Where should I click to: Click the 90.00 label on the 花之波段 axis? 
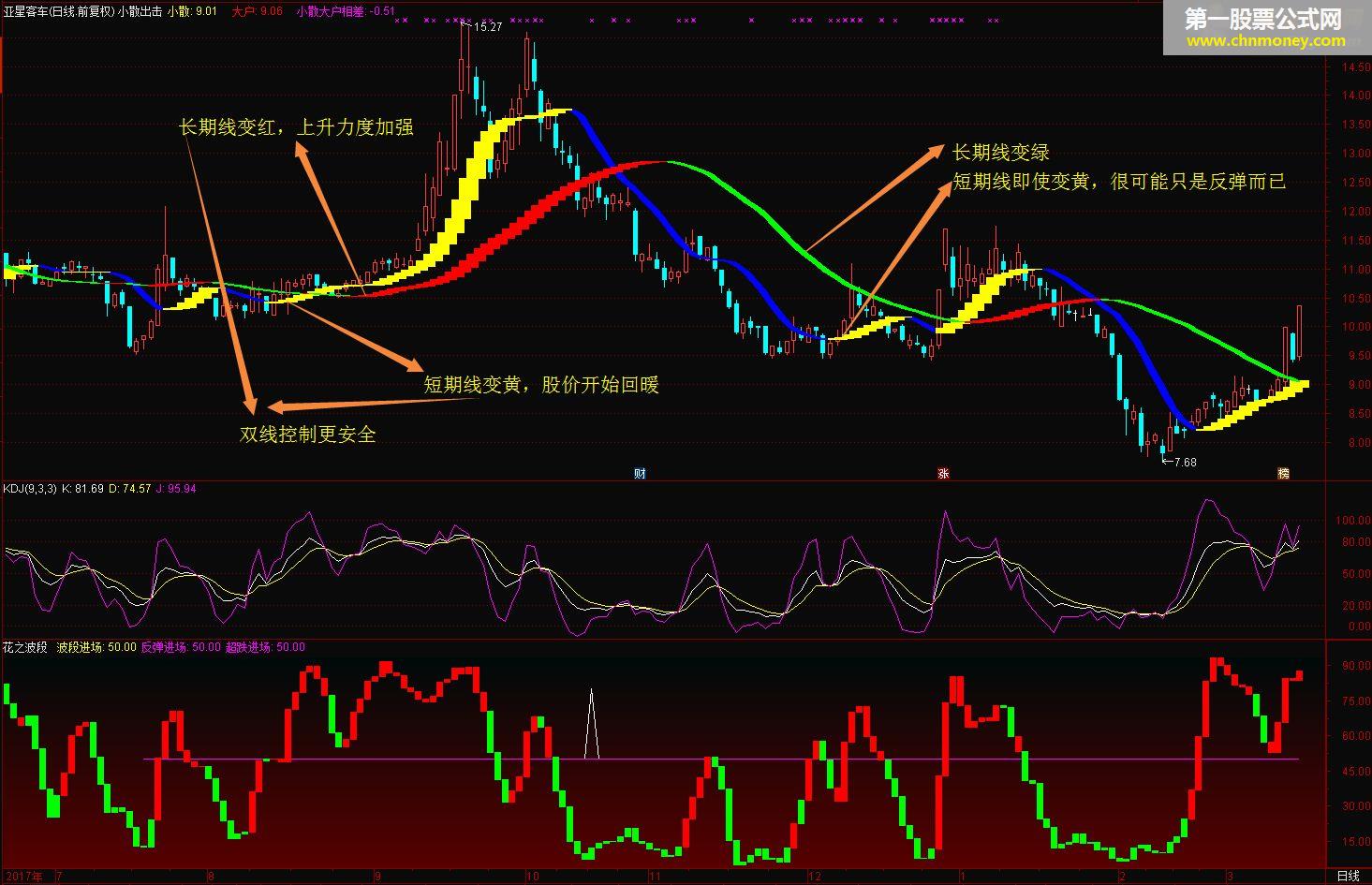click(1357, 666)
